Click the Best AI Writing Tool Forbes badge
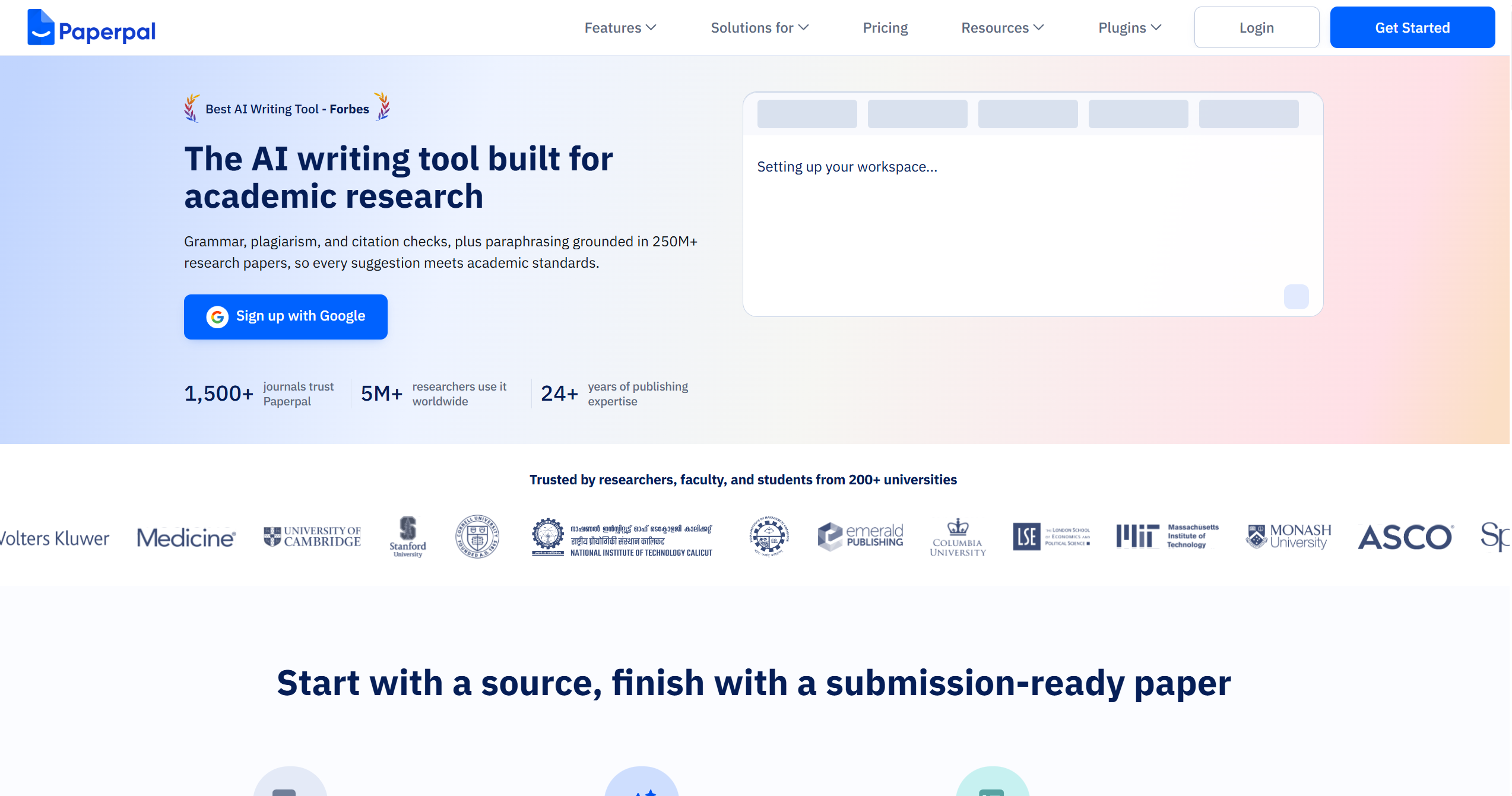Screen dimensions: 1512x796 [x=287, y=107]
